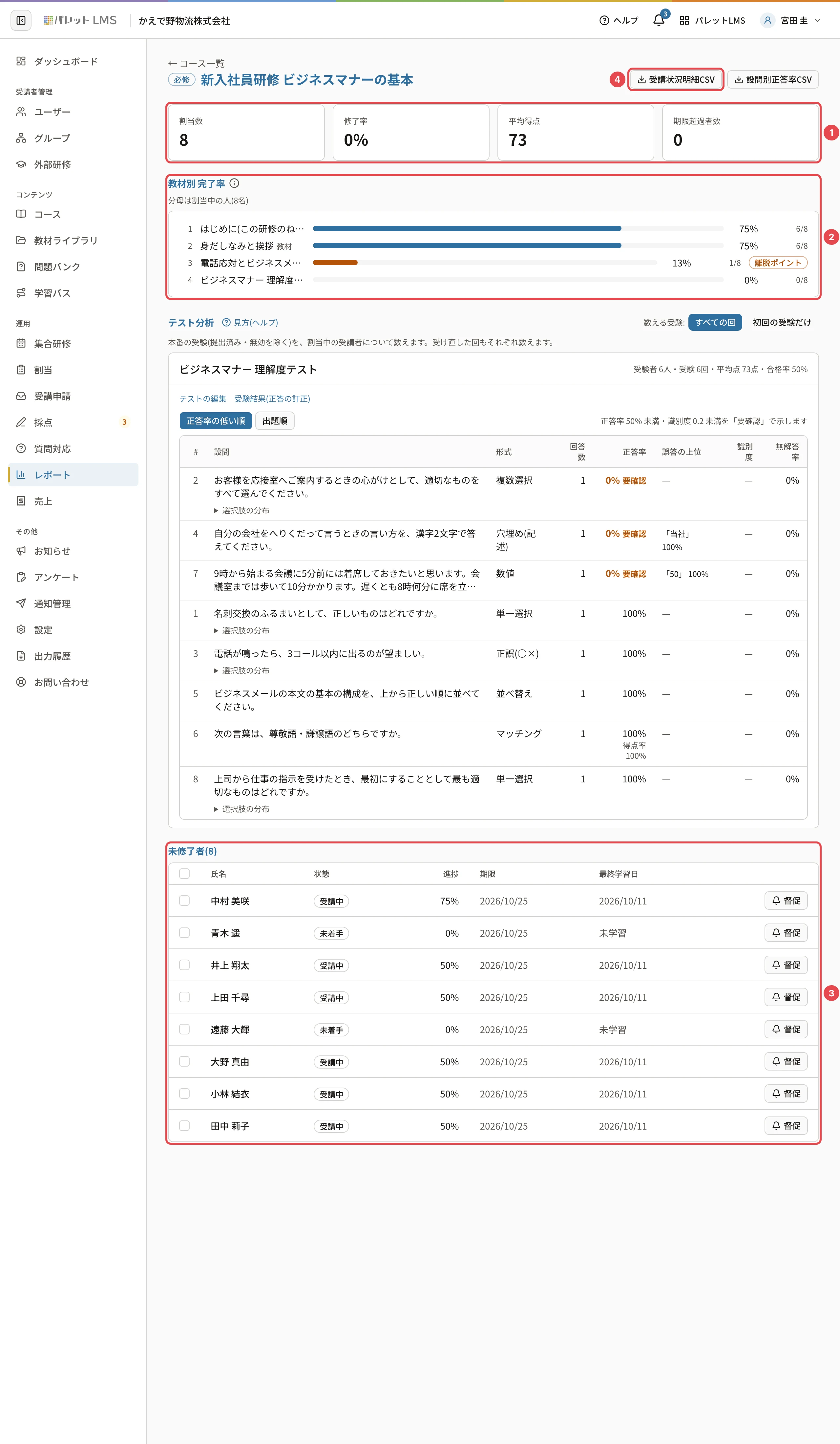This screenshot has height=1444, width=840.
Task: Click the 電話応対 13% orange progress bar
Action: pos(335,263)
